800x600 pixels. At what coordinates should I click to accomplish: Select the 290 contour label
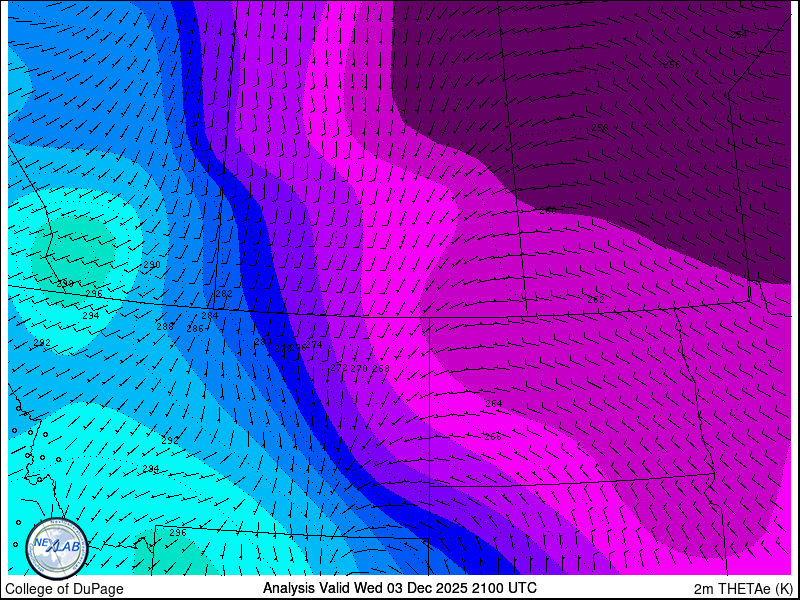[x=152, y=265]
